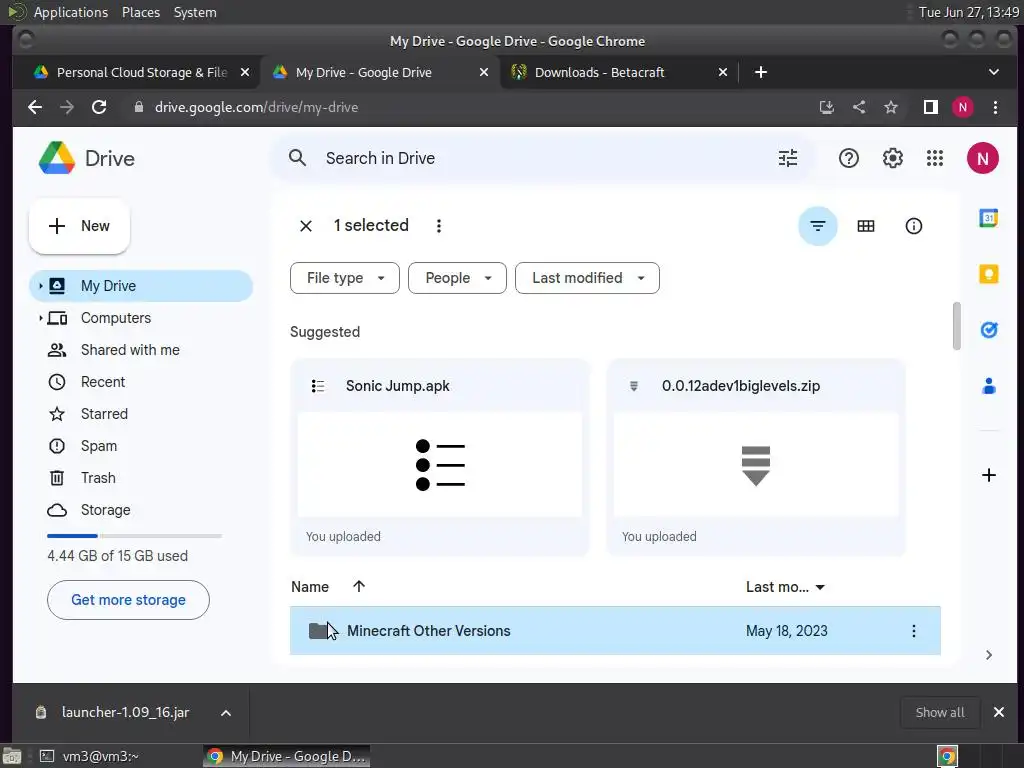This screenshot has height=768, width=1024.
Task: Go back in browser
Action: point(35,107)
